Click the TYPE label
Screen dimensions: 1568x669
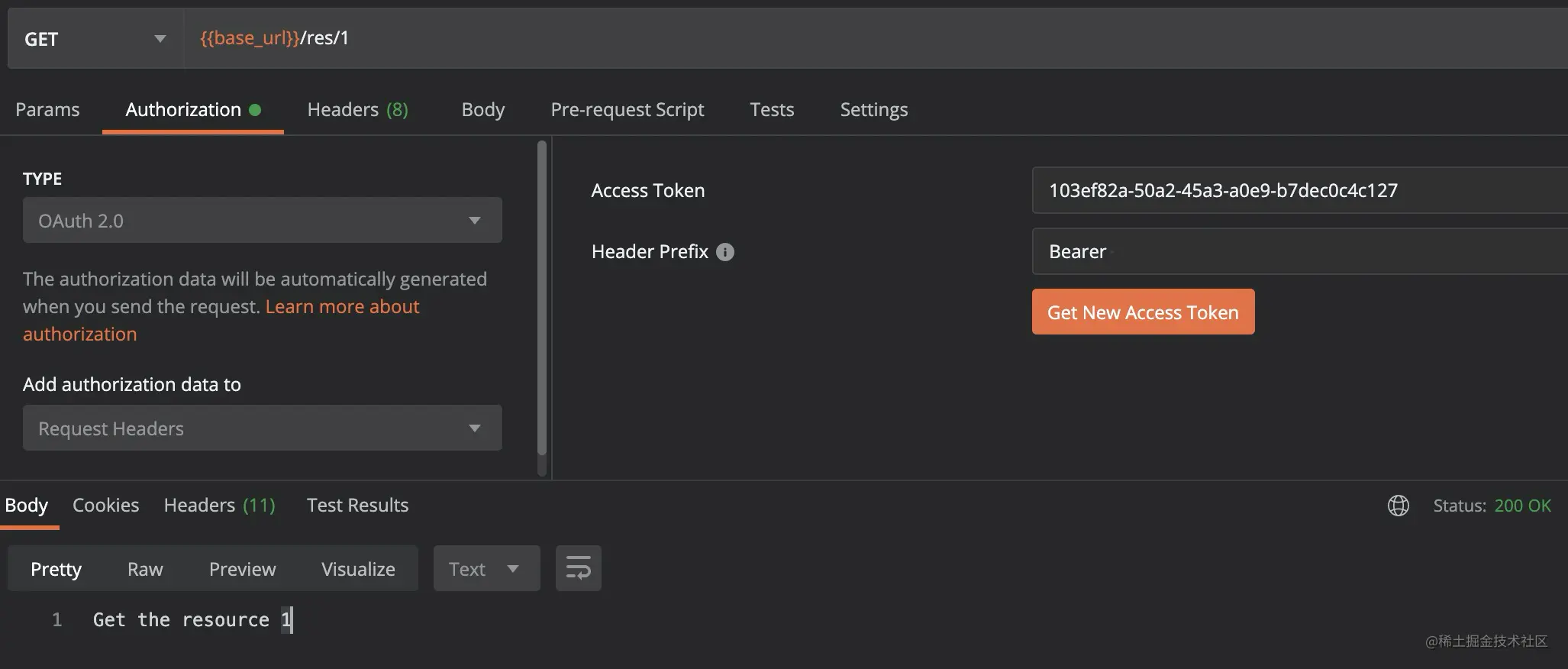(x=42, y=179)
